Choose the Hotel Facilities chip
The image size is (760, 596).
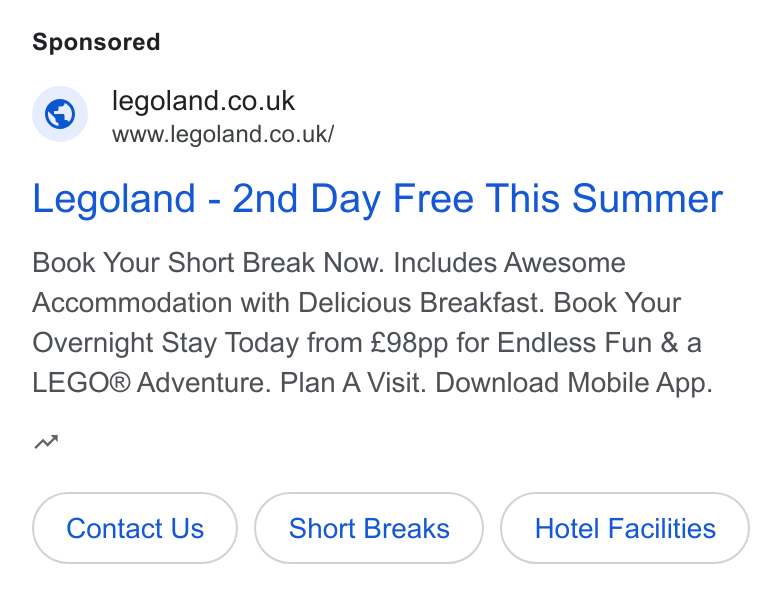[625, 528]
